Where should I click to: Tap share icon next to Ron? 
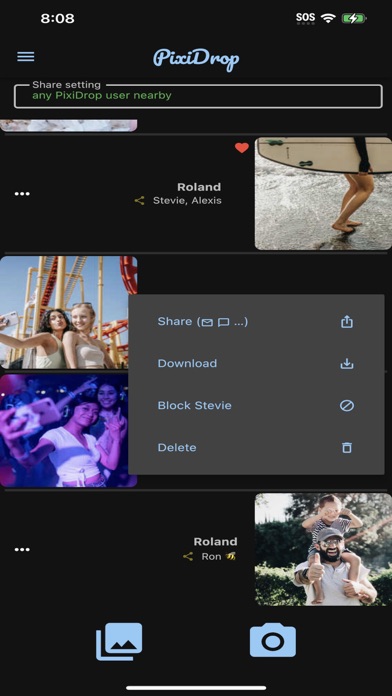pos(188,557)
